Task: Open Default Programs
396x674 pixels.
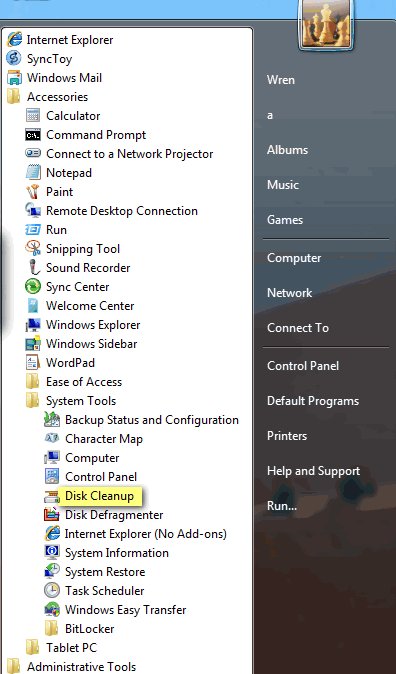Action: point(313,401)
